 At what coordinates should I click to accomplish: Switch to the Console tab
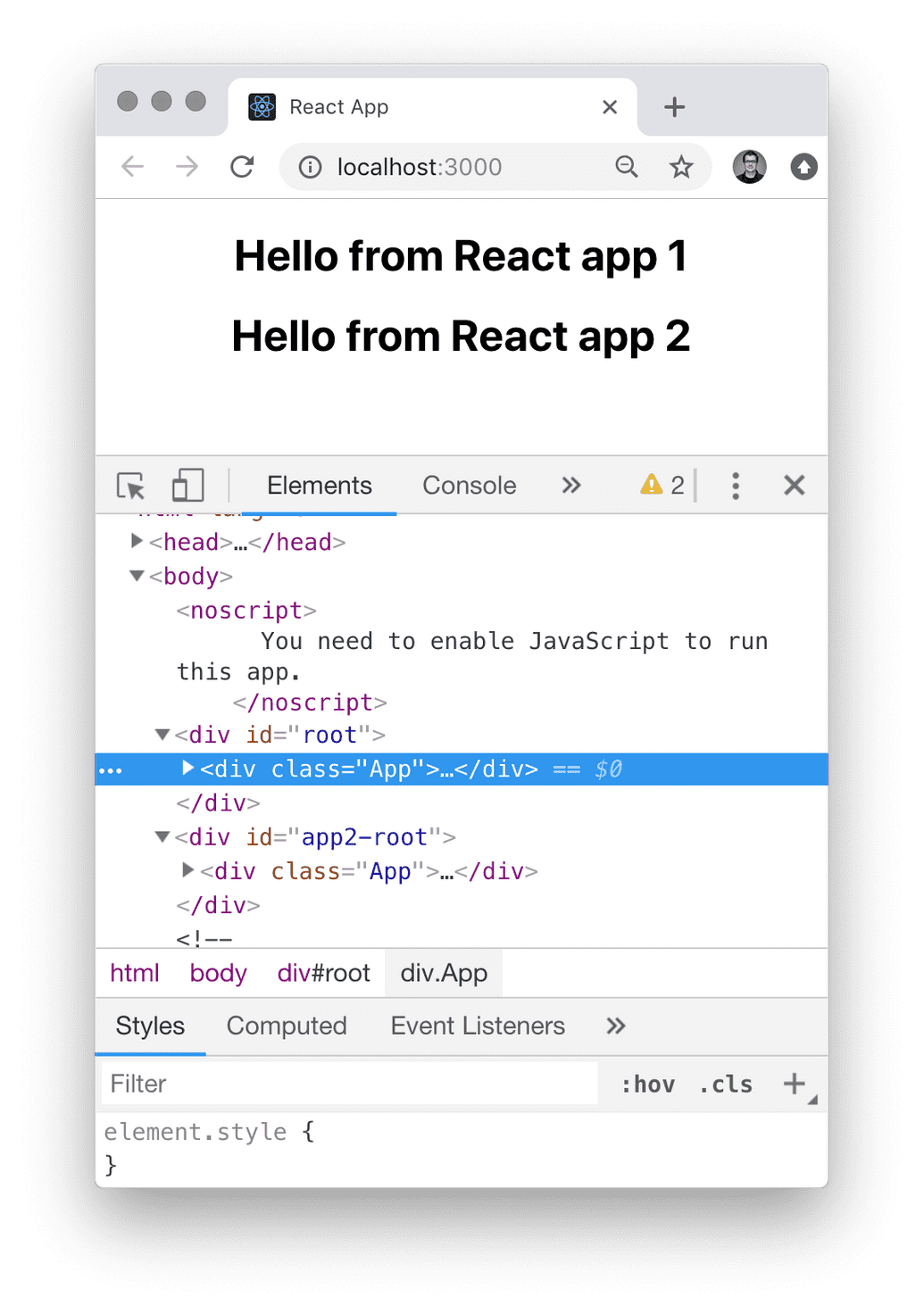469,486
